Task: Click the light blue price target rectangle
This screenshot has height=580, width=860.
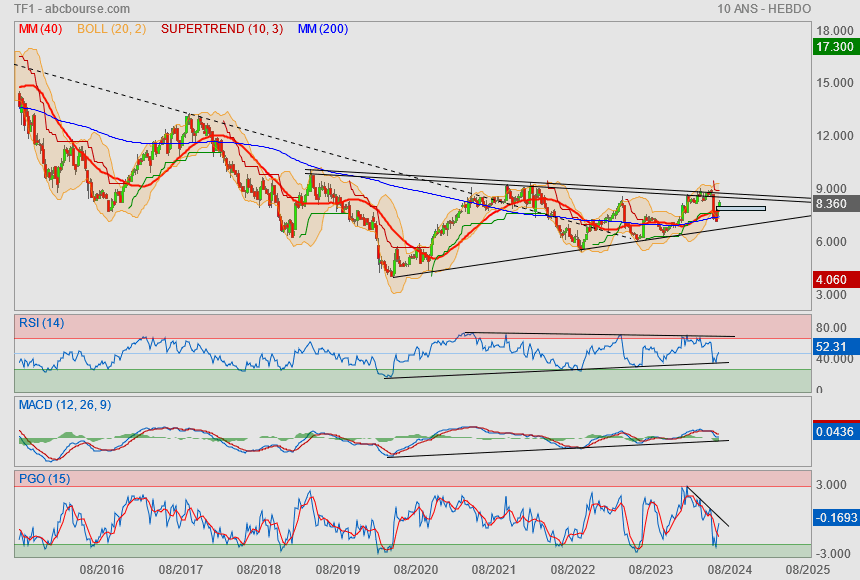Action: point(741,208)
